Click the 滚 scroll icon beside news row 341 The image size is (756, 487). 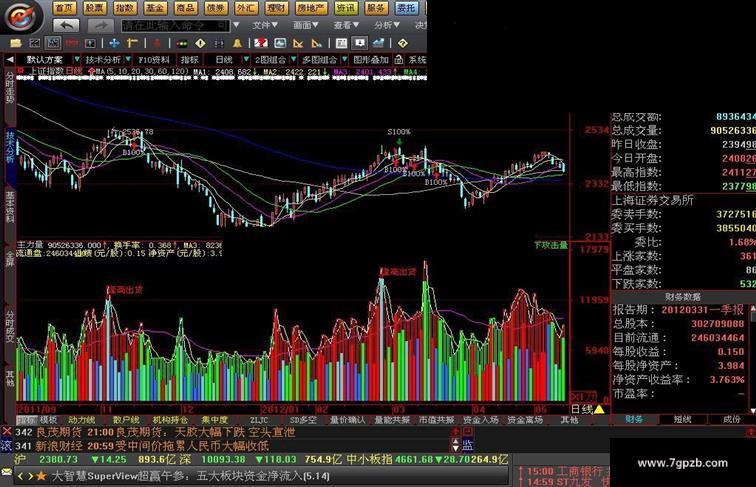6,445
